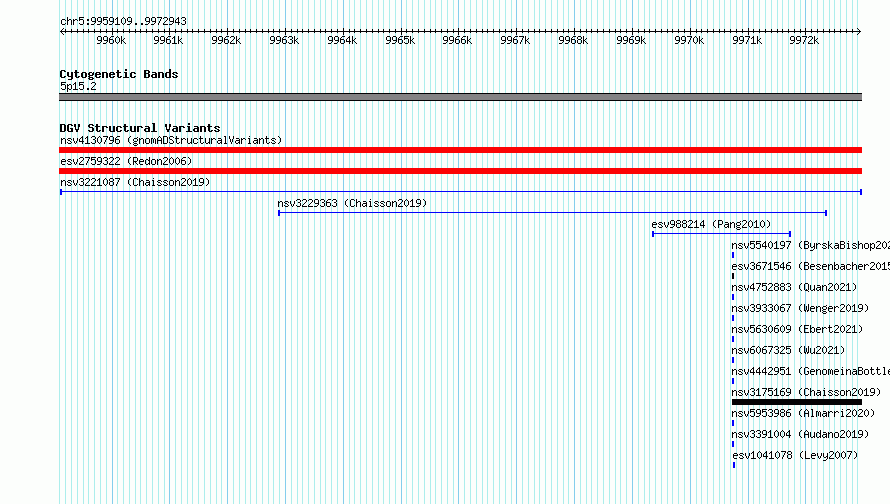Open nsv6067325 Wu2021 label
Image resolution: width=890 pixels, height=504 pixels.
pos(788,350)
